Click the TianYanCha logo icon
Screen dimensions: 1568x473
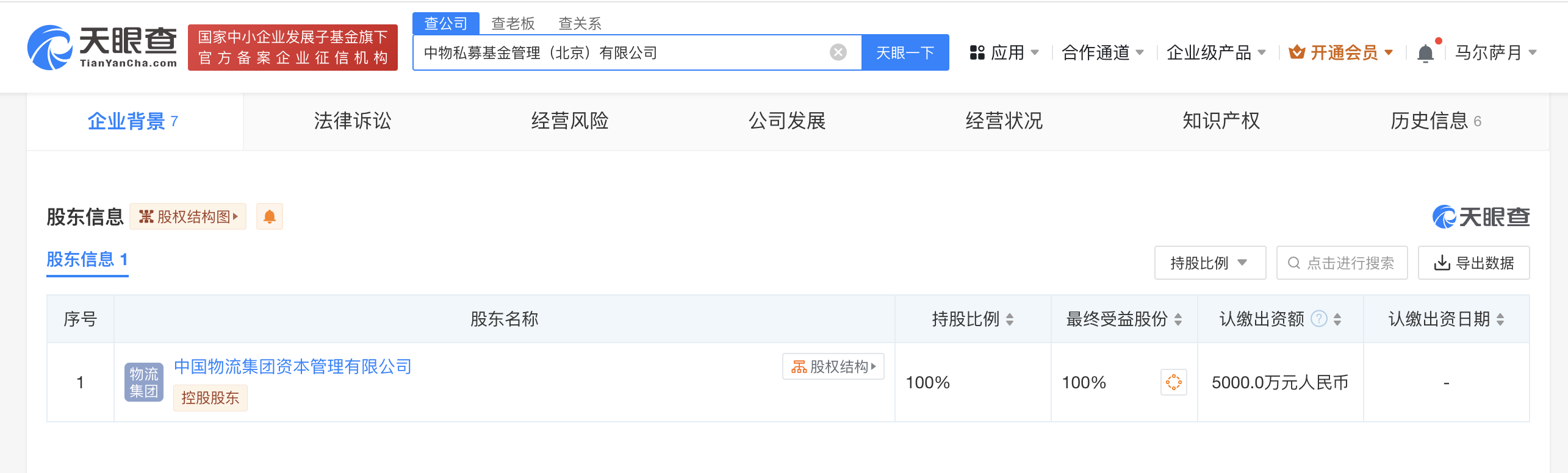(50, 48)
